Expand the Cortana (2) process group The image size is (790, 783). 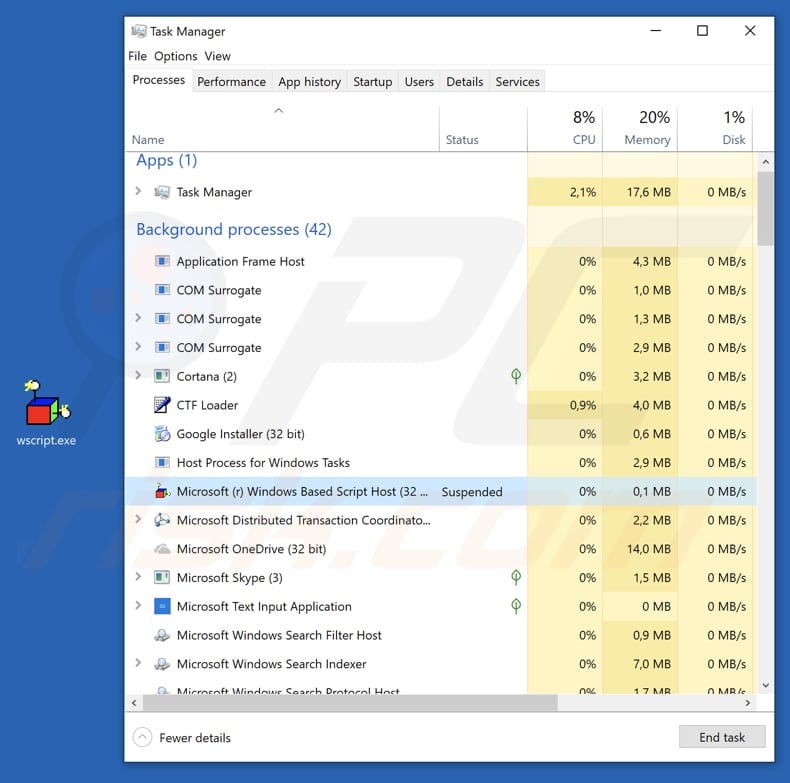tap(138, 375)
